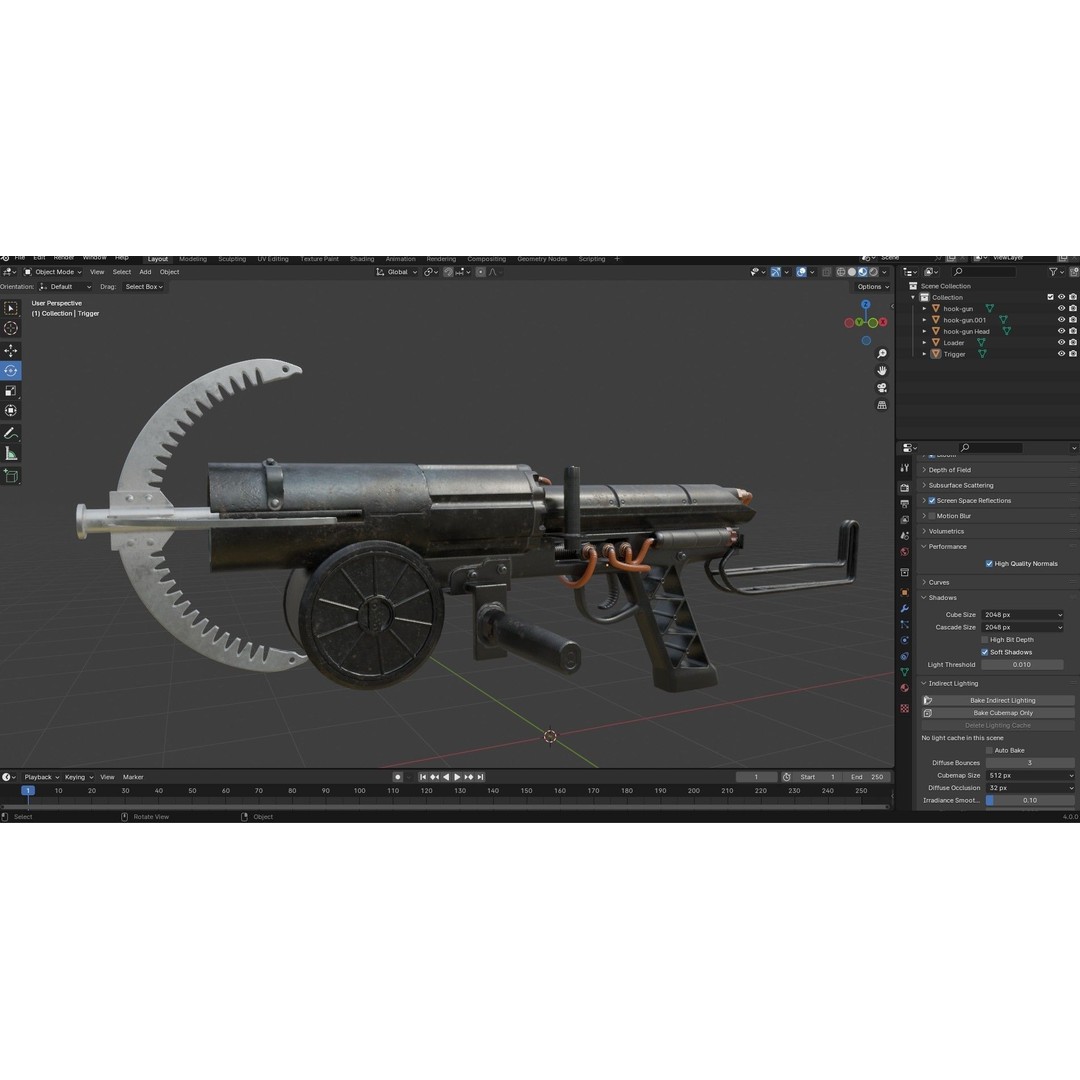Open the viewport Add menu
The width and height of the screenshot is (1080, 1080).
[145, 272]
